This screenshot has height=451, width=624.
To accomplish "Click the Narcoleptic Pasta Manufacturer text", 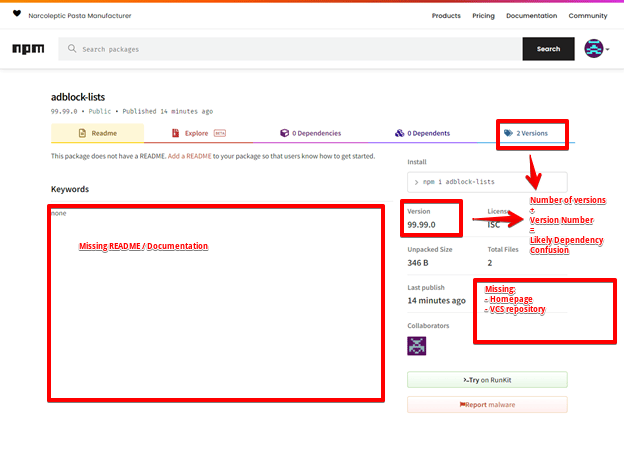I will [80, 16].
